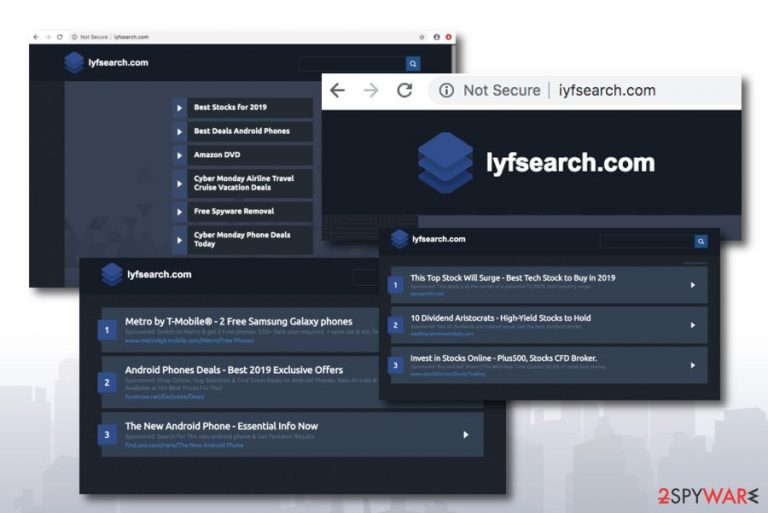The image size is (768, 513).
Task: Click search field in top-left lyfsearch page
Action: coord(352,64)
